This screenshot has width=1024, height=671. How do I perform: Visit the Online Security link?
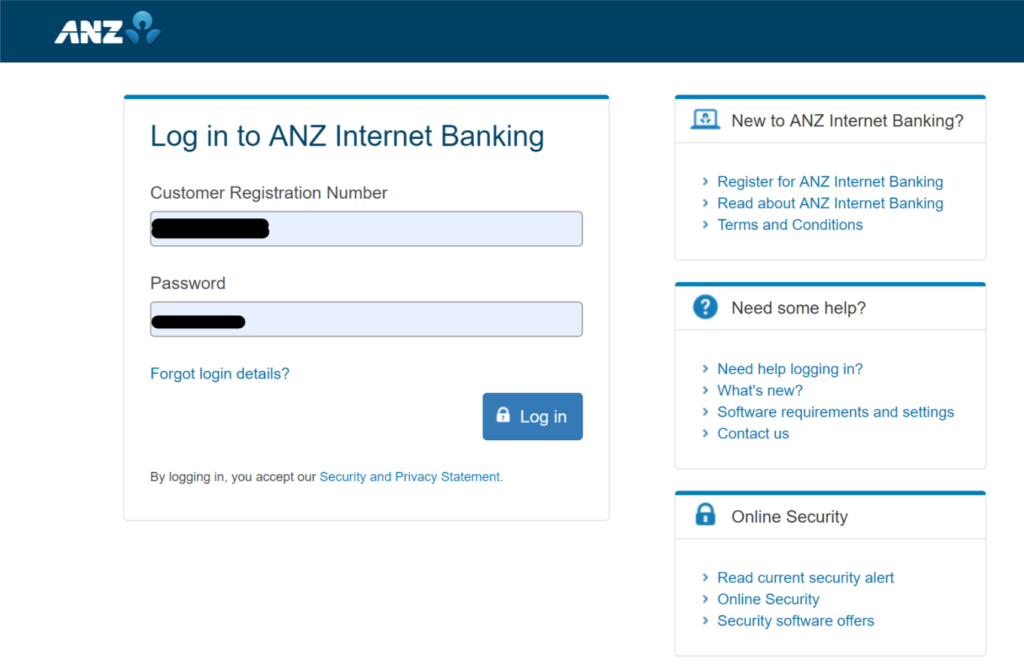tap(768, 599)
